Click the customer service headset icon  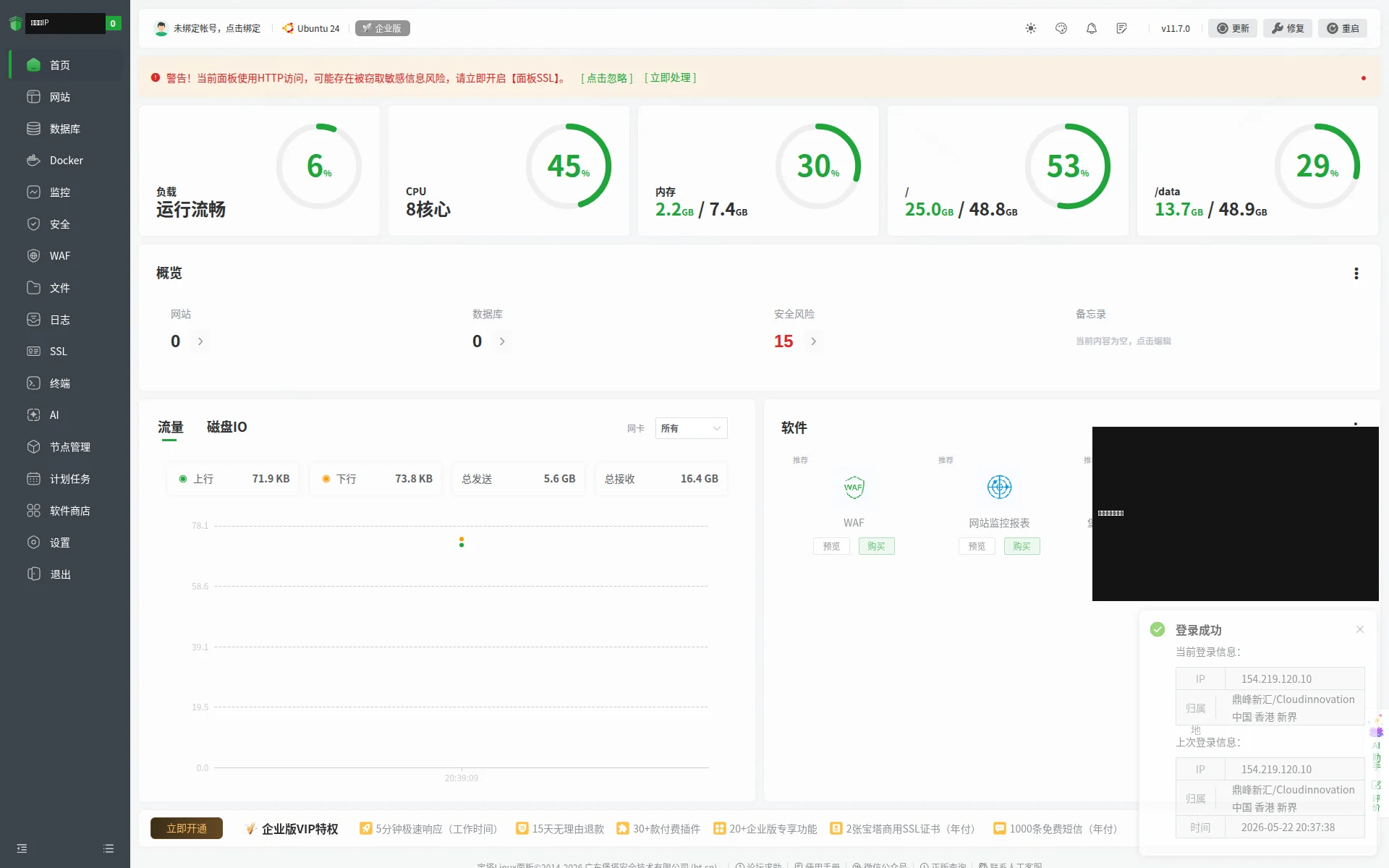click(x=1061, y=28)
